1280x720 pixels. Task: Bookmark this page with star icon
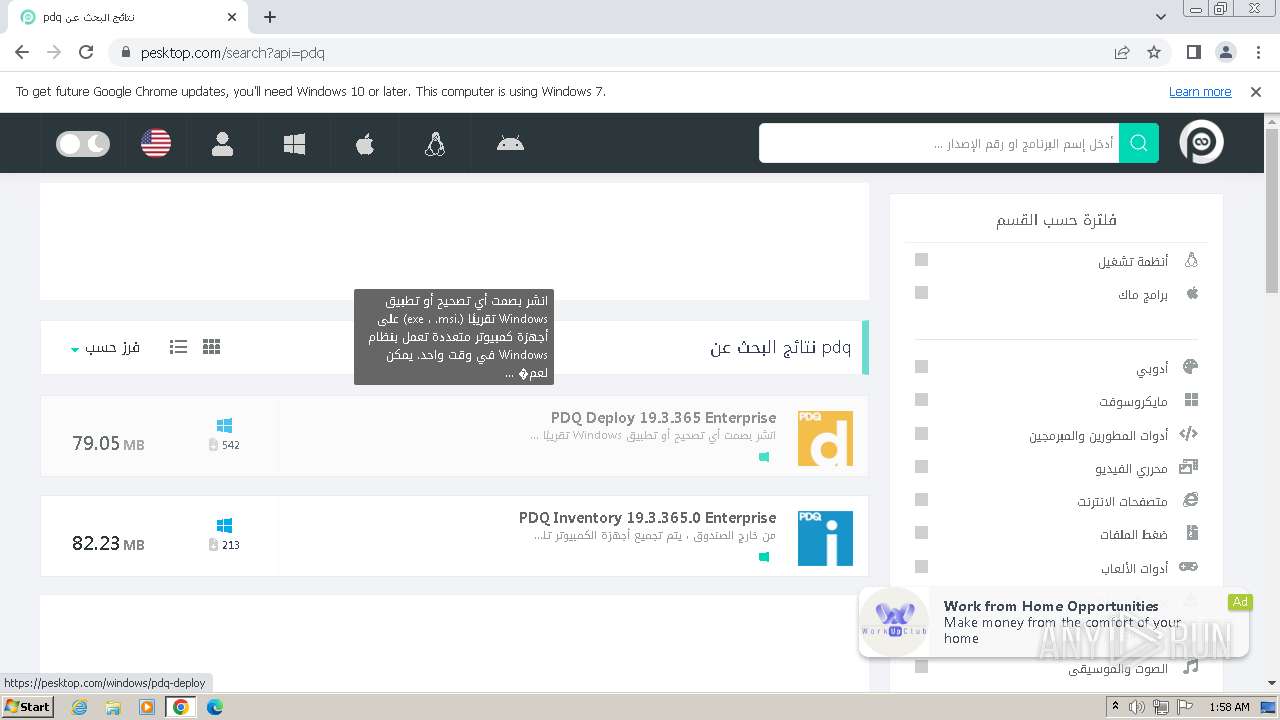[1154, 52]
